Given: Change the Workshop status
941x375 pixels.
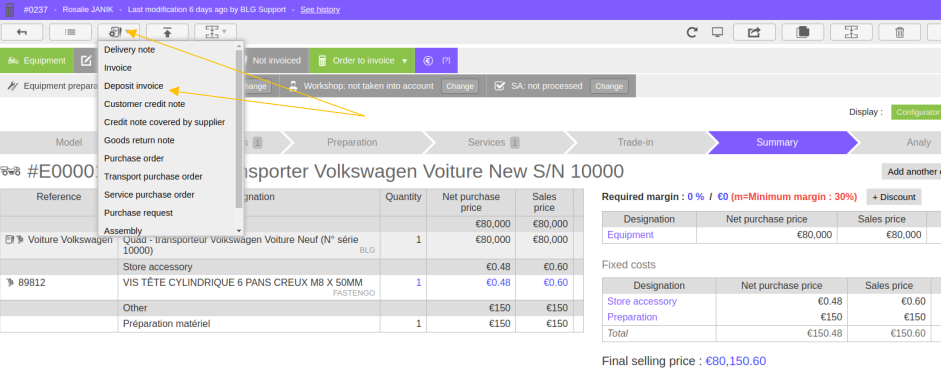Looking at the screenshot, I should (x=460, y=86).
